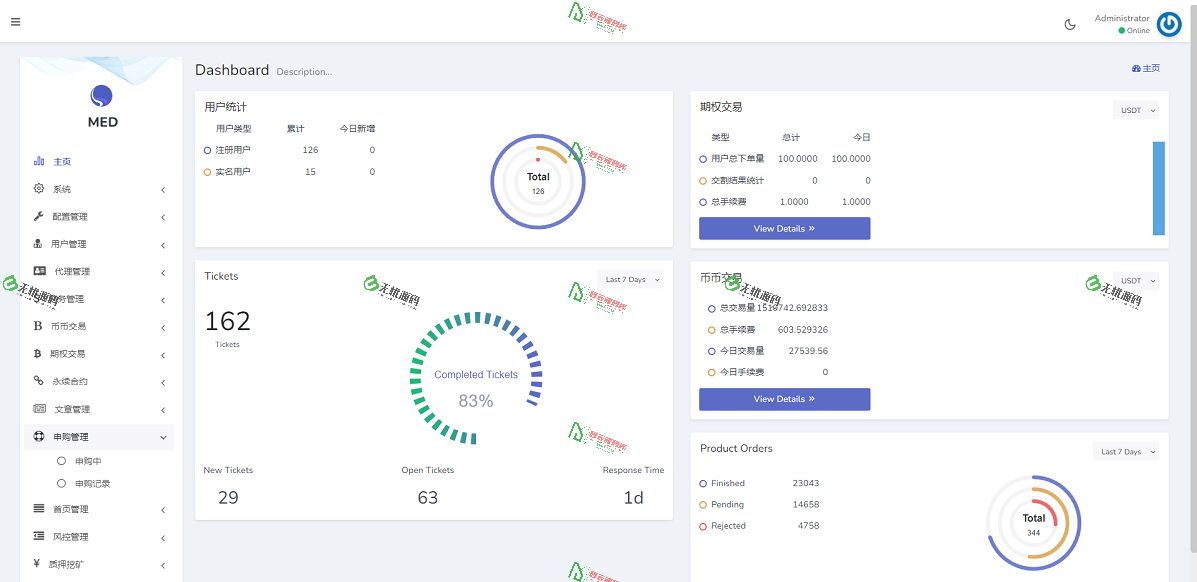
Task: Click the blue bar in 期权交易 chart
Action: (x=1158, y=188)
